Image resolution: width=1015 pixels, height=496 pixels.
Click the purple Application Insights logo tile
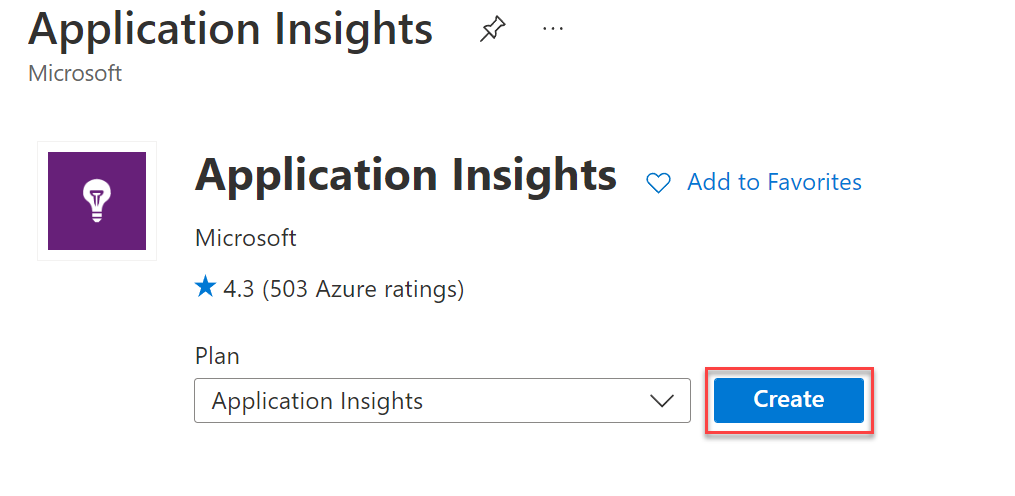coord(97,201)
